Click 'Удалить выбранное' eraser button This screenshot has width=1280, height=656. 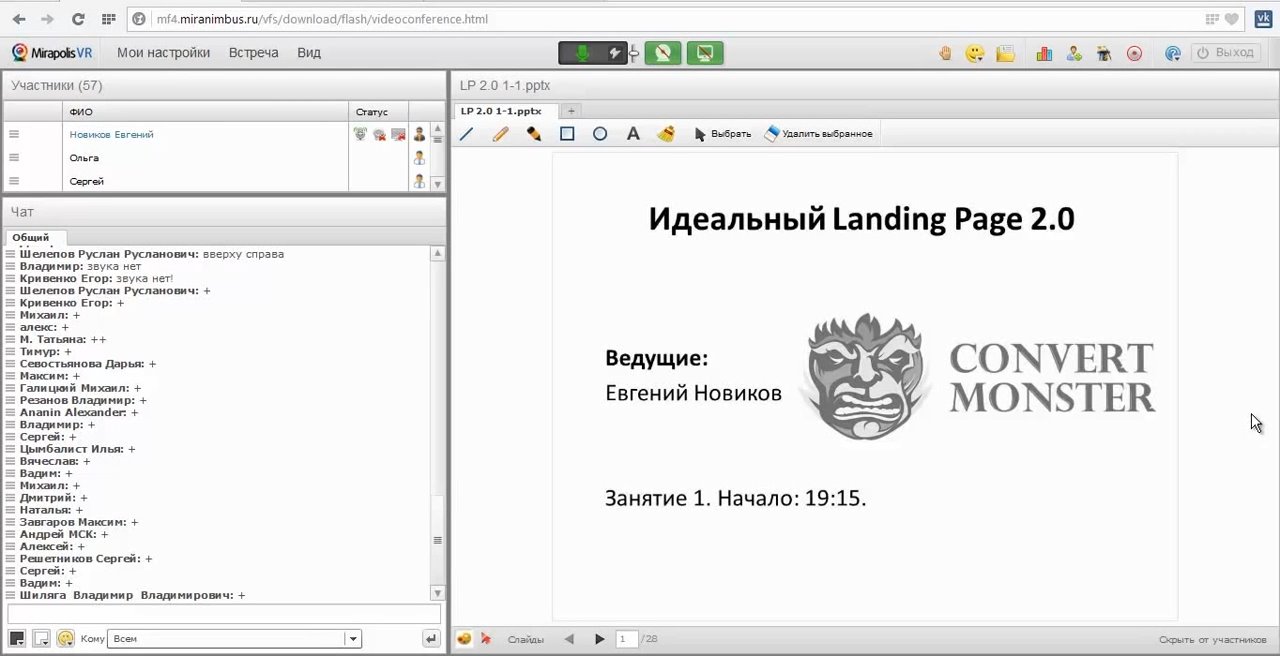(818, 134)
